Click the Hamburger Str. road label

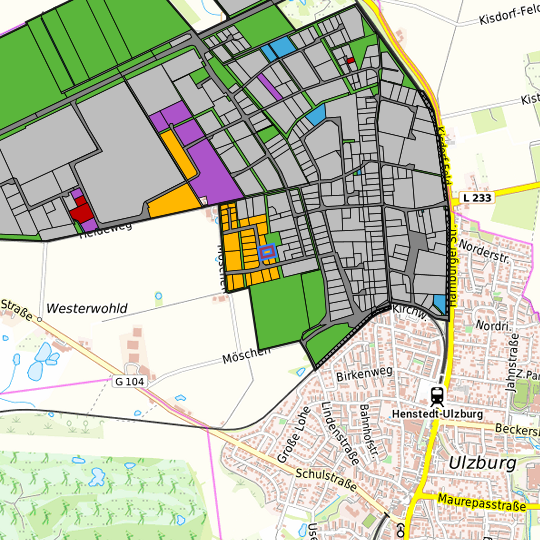tap(453, 266)
